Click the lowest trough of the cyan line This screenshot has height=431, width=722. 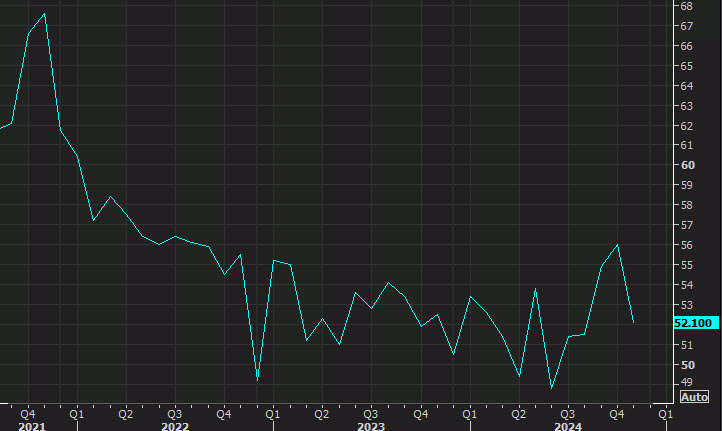551,388
